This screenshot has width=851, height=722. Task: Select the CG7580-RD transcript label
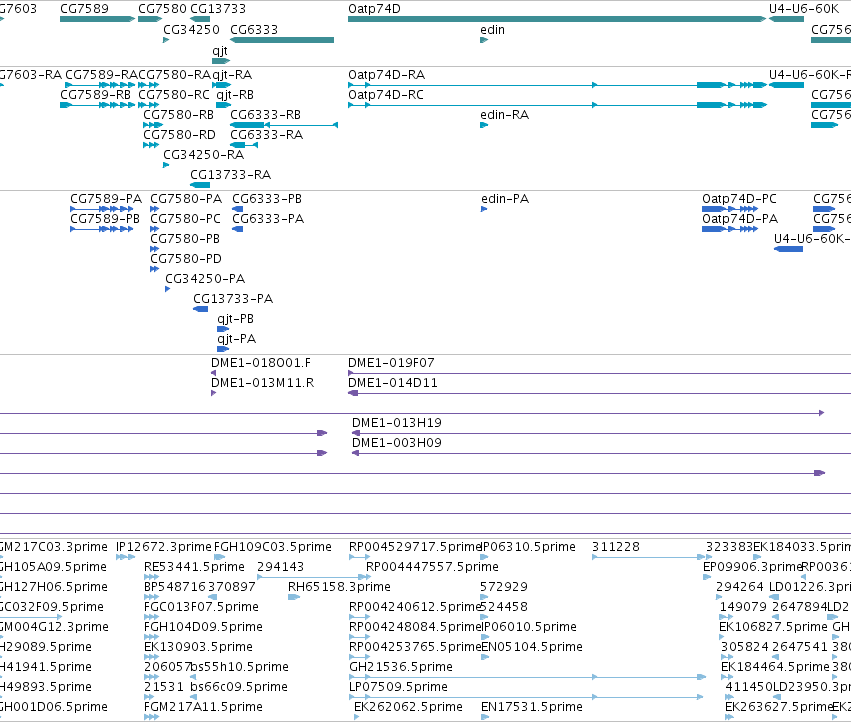click(x=179, y=135)
